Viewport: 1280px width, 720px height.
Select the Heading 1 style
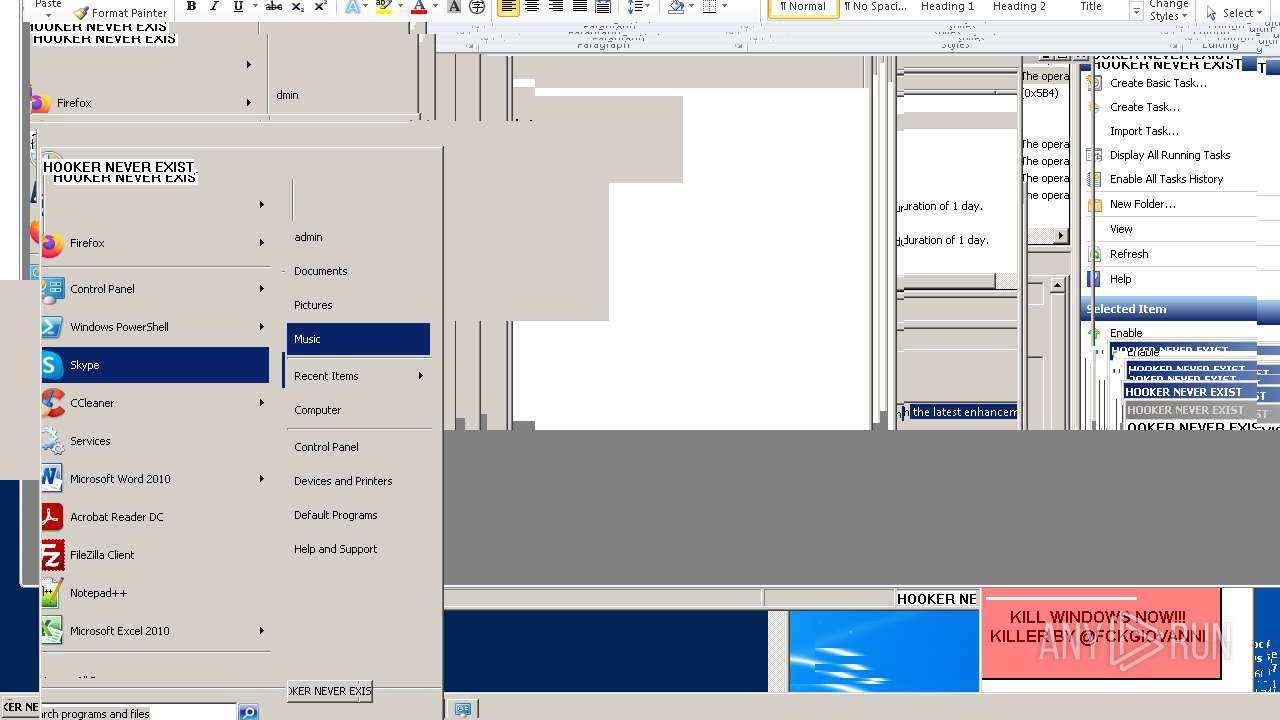pyautogui.click(x=947, y=6)
